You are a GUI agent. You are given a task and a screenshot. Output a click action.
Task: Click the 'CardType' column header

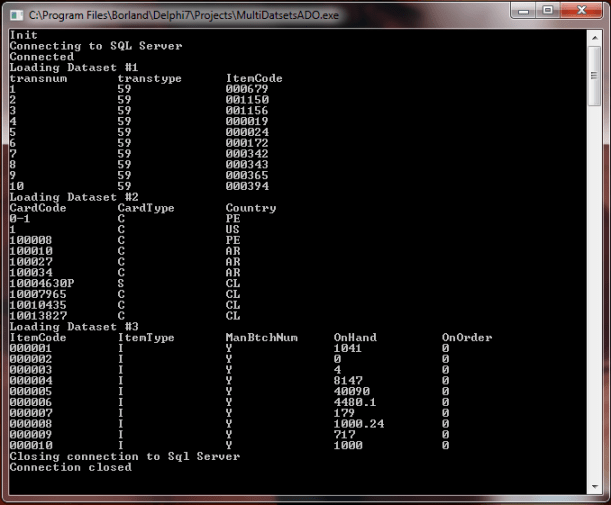(146, 208)
